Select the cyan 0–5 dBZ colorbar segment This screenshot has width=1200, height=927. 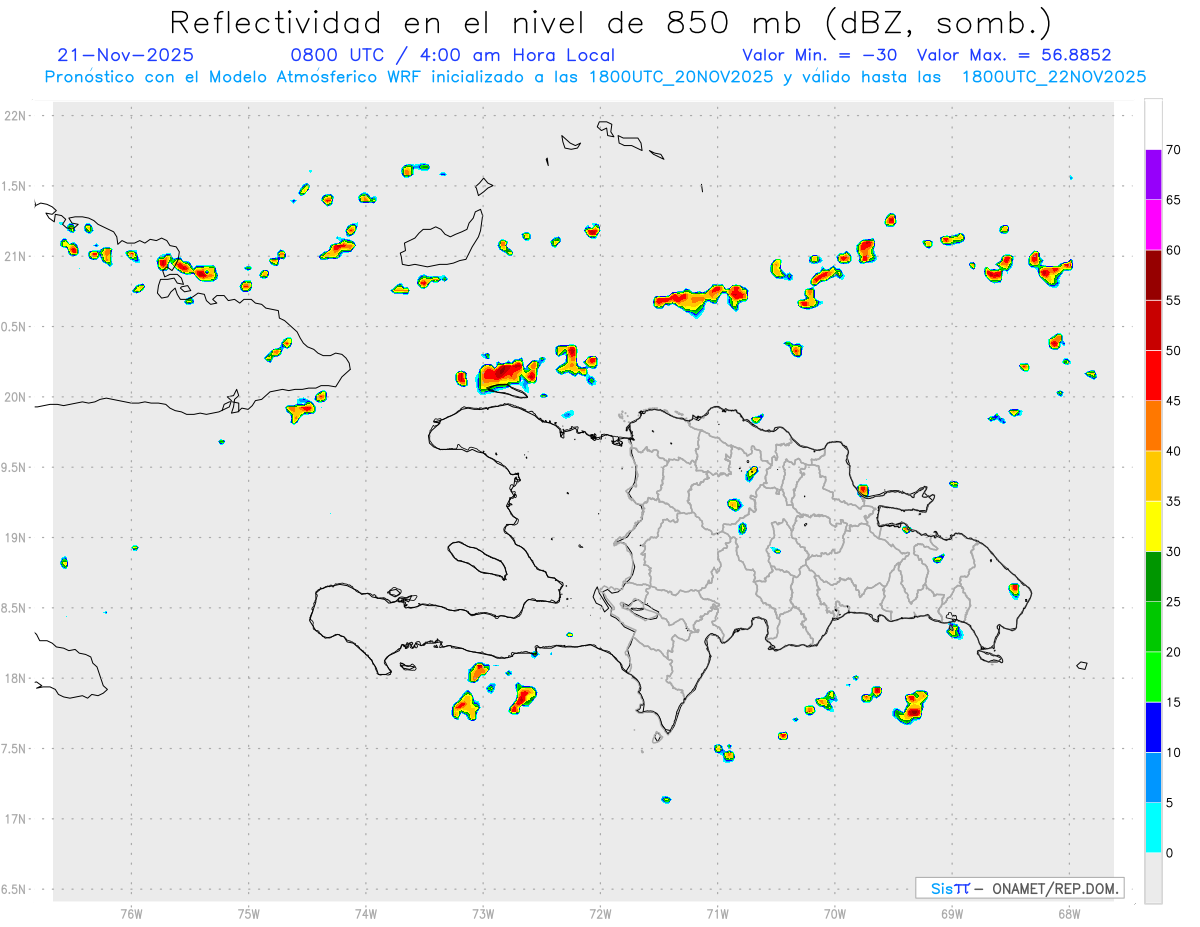pyautogui.click(x=1153, y=828)
